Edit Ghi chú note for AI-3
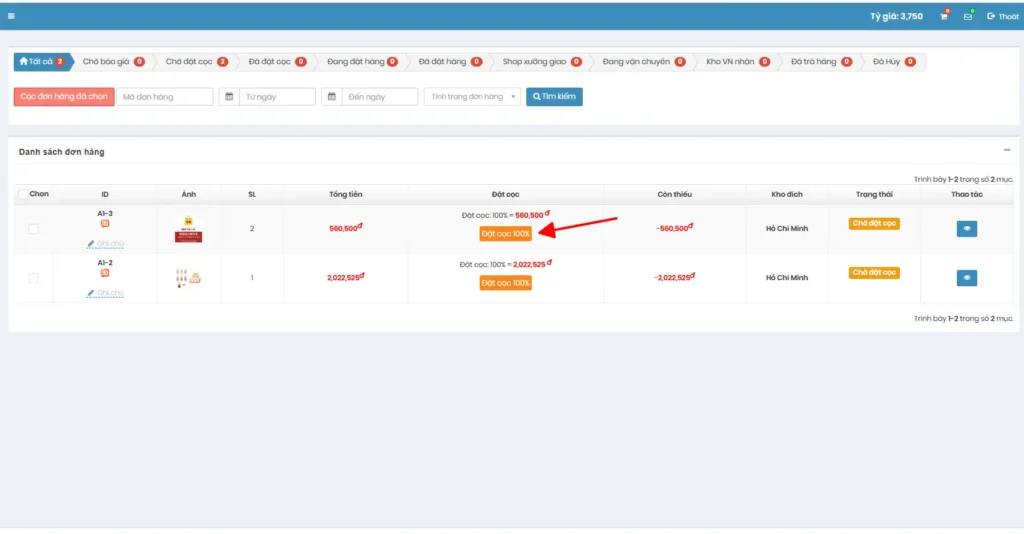 (x=105, y=243)
